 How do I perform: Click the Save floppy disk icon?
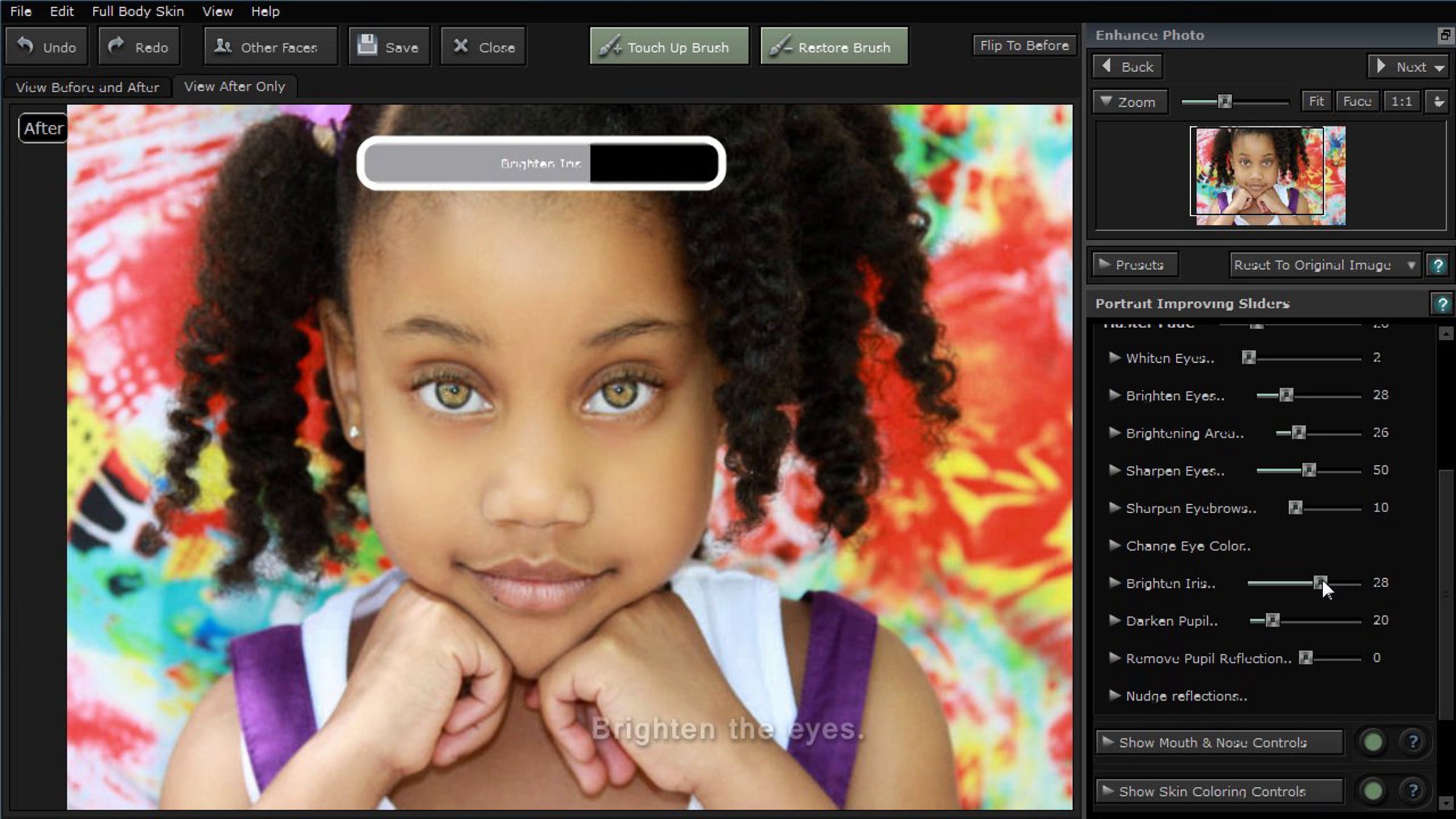pyautogui.click(x=367, y=45)
